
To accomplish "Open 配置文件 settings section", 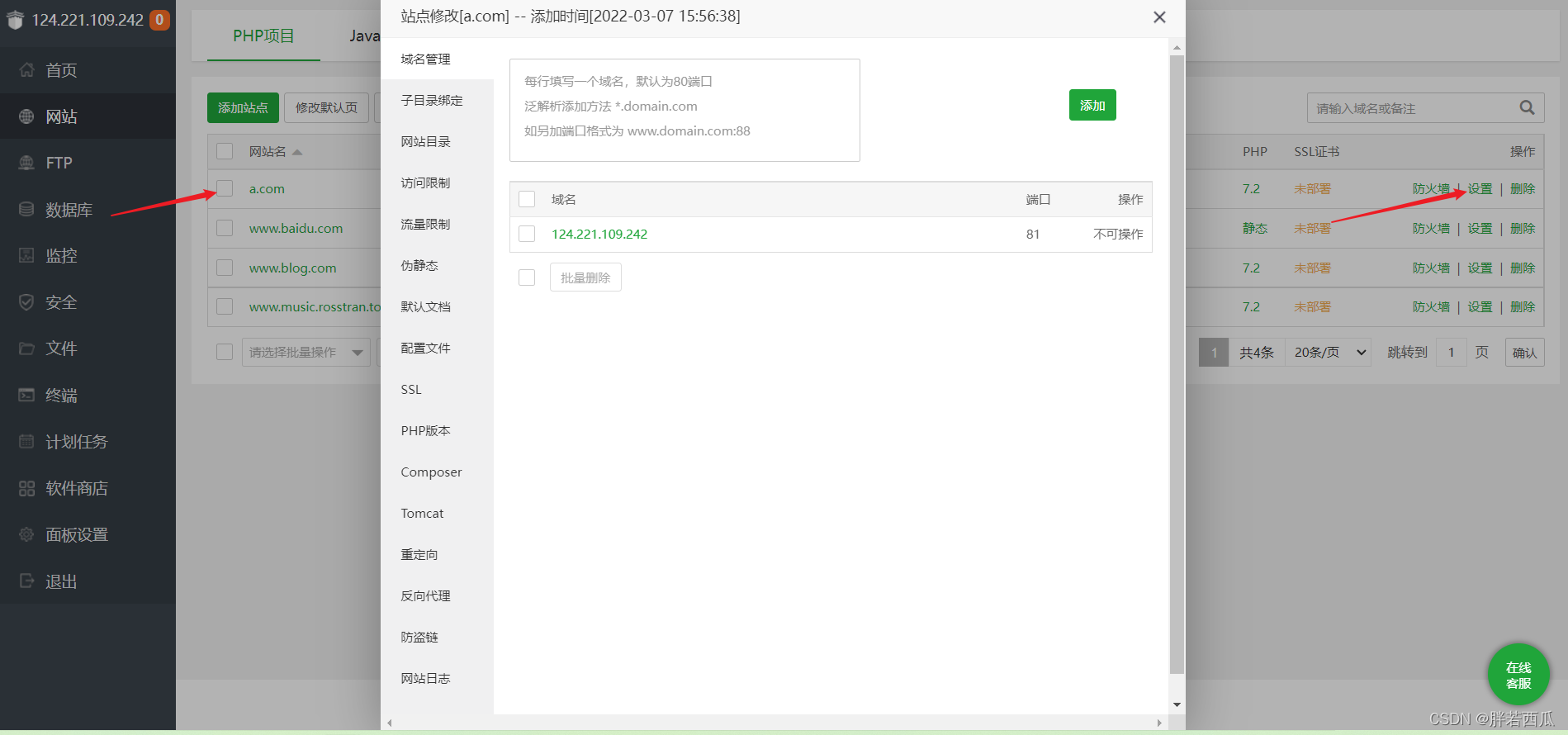I will [x=437, y=348].
